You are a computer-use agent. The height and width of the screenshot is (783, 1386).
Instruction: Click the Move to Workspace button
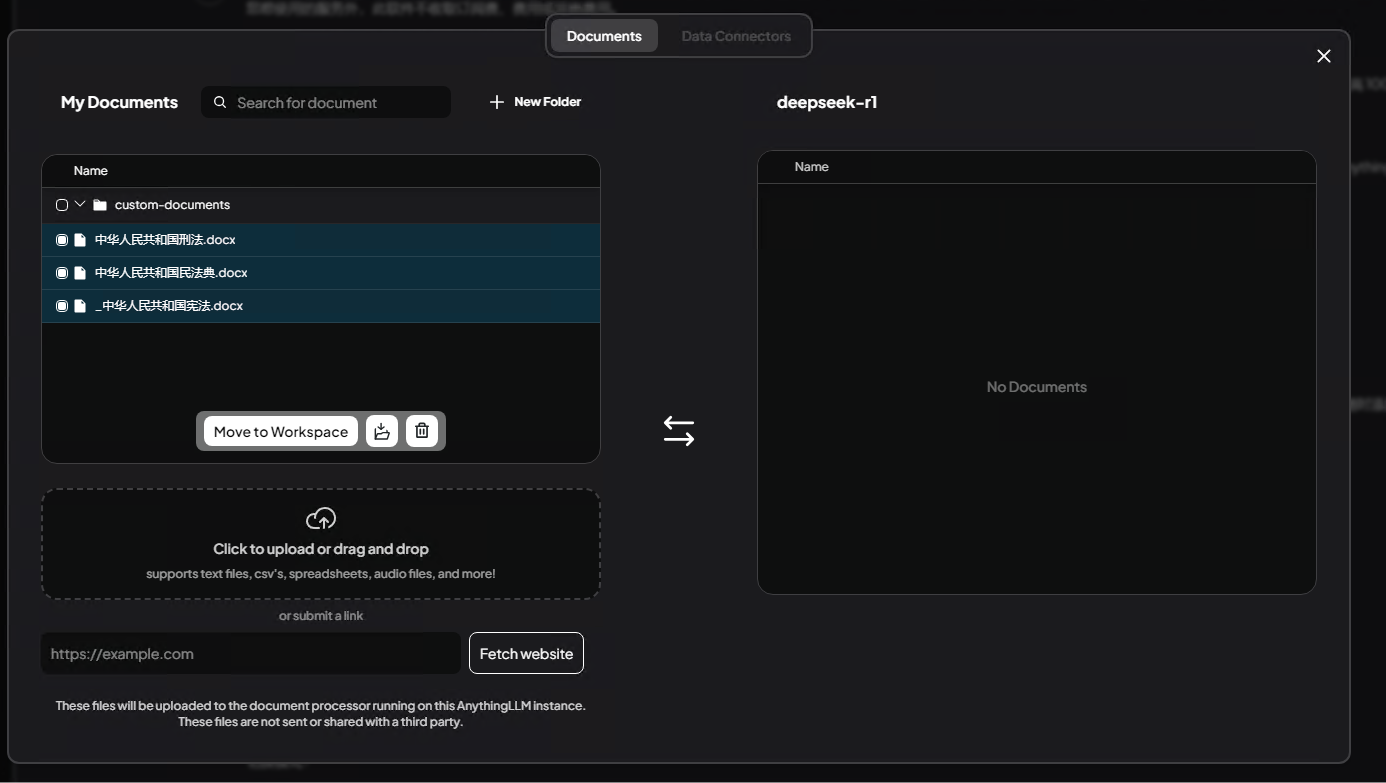[279, 431]
